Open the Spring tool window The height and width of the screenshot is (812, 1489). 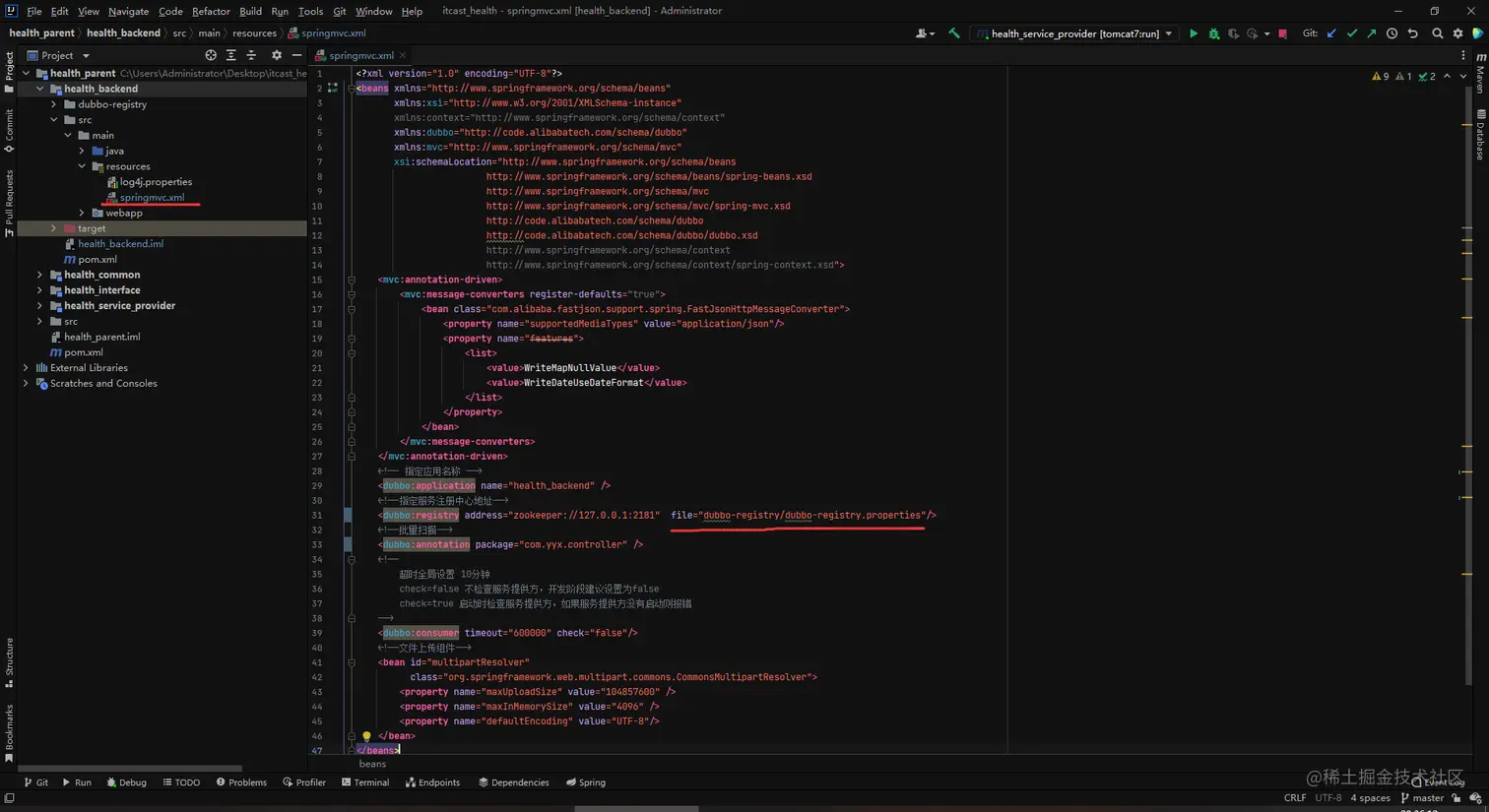click(586, 782)
